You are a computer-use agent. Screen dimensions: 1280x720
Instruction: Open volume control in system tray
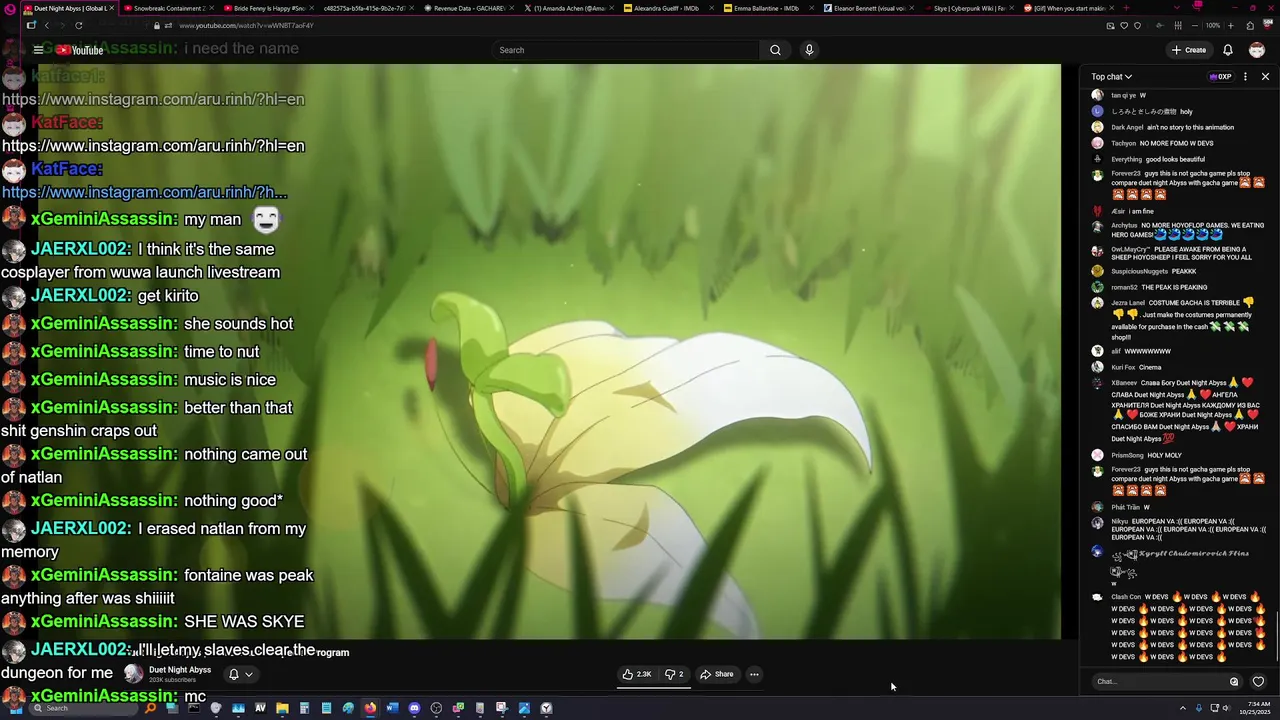[x=1228, y=708]
